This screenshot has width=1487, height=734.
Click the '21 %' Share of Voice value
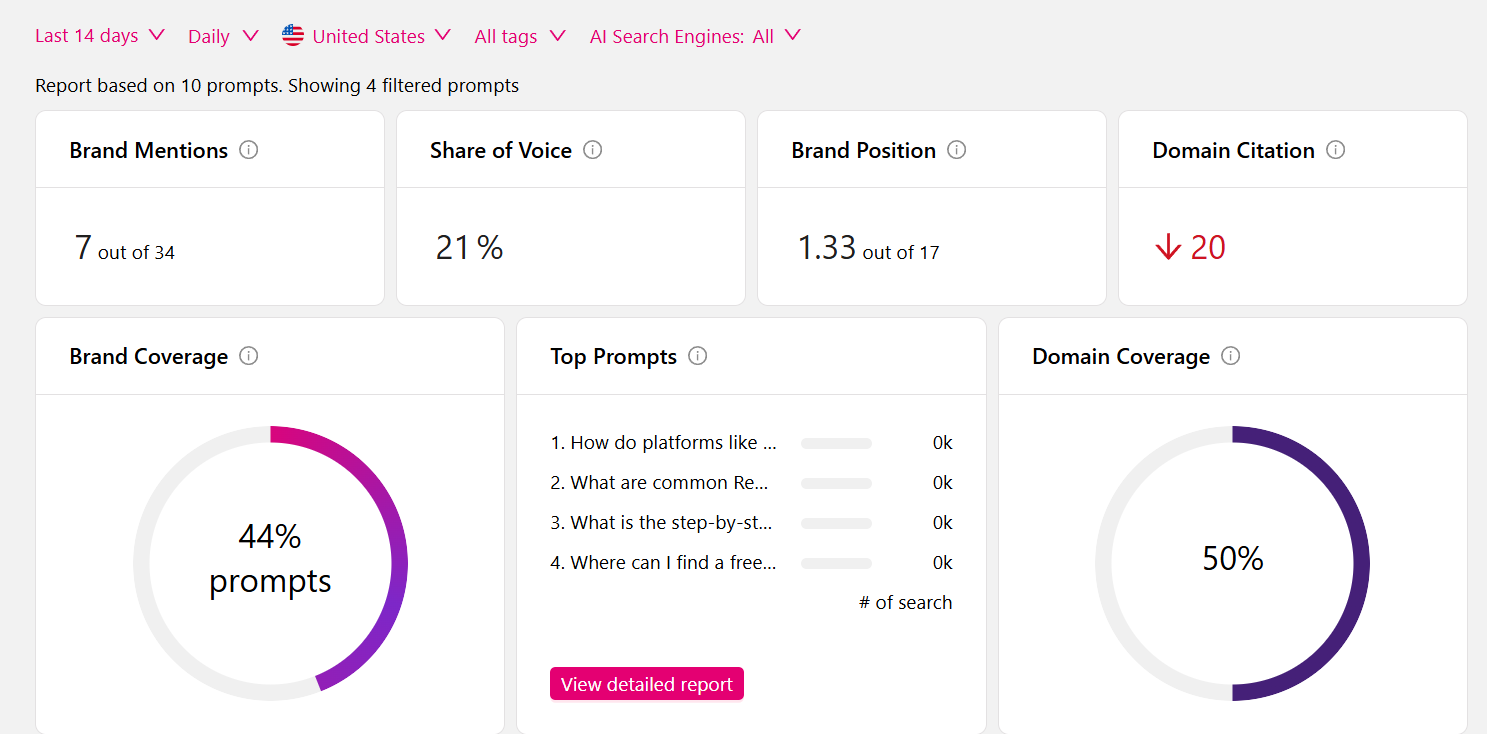tap(469, 247)
